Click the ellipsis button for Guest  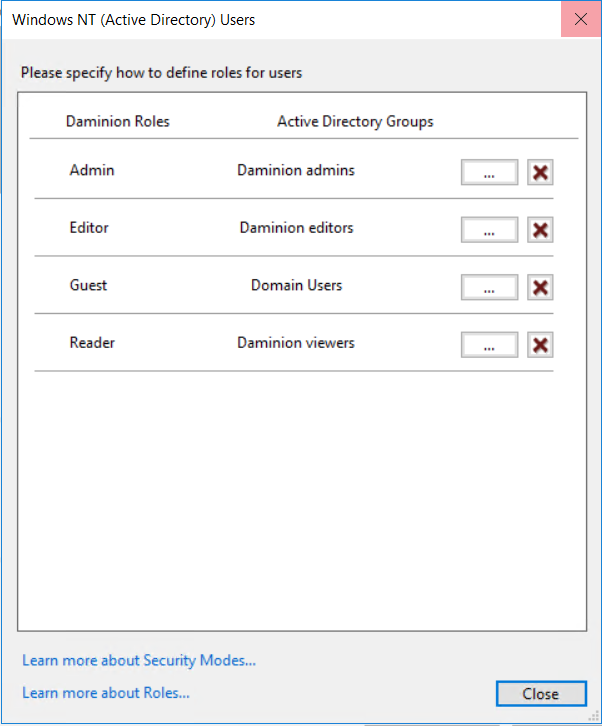click(x=489, y=287)
